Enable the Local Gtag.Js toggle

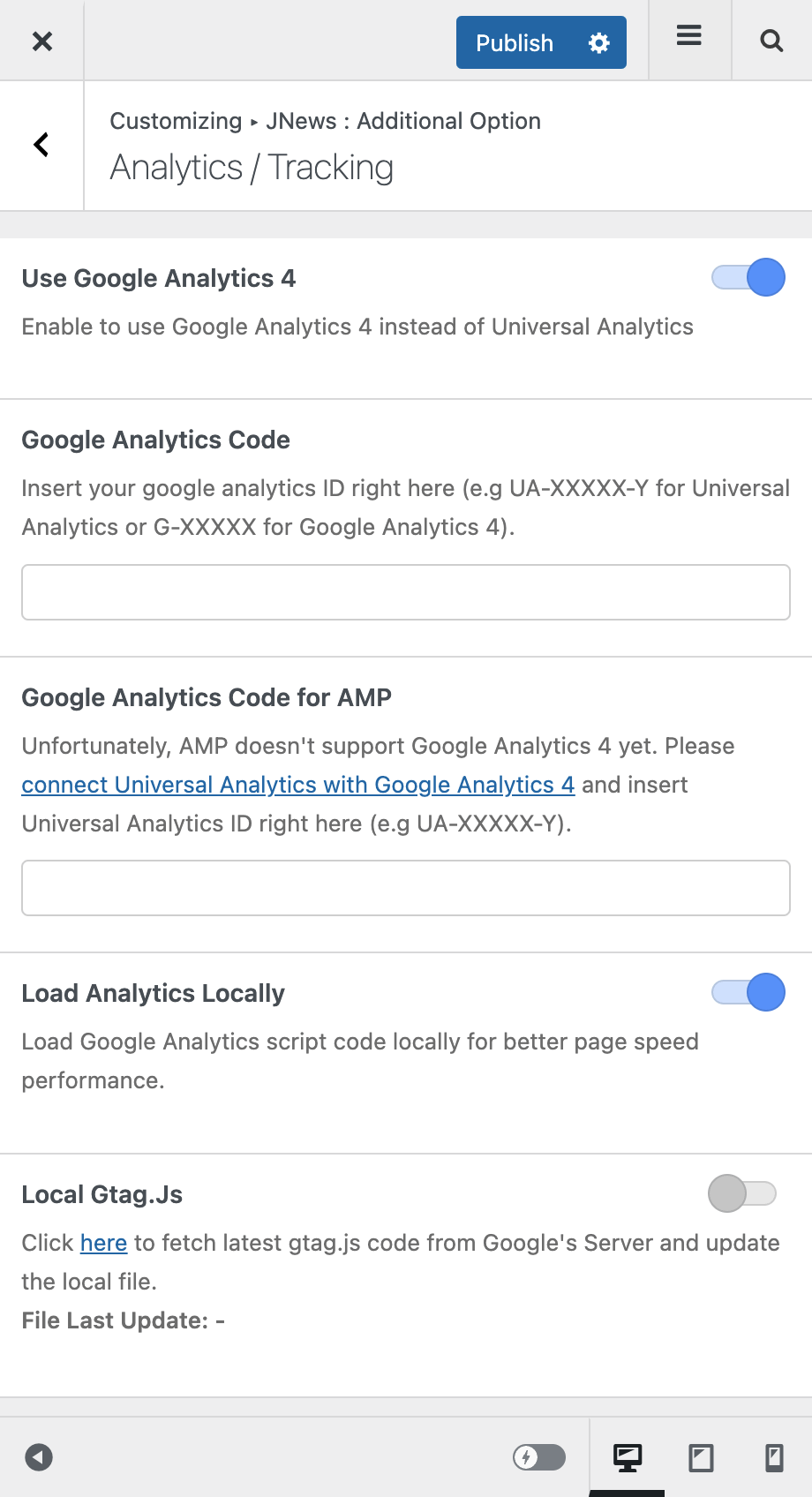click(x=742, y=1193)
